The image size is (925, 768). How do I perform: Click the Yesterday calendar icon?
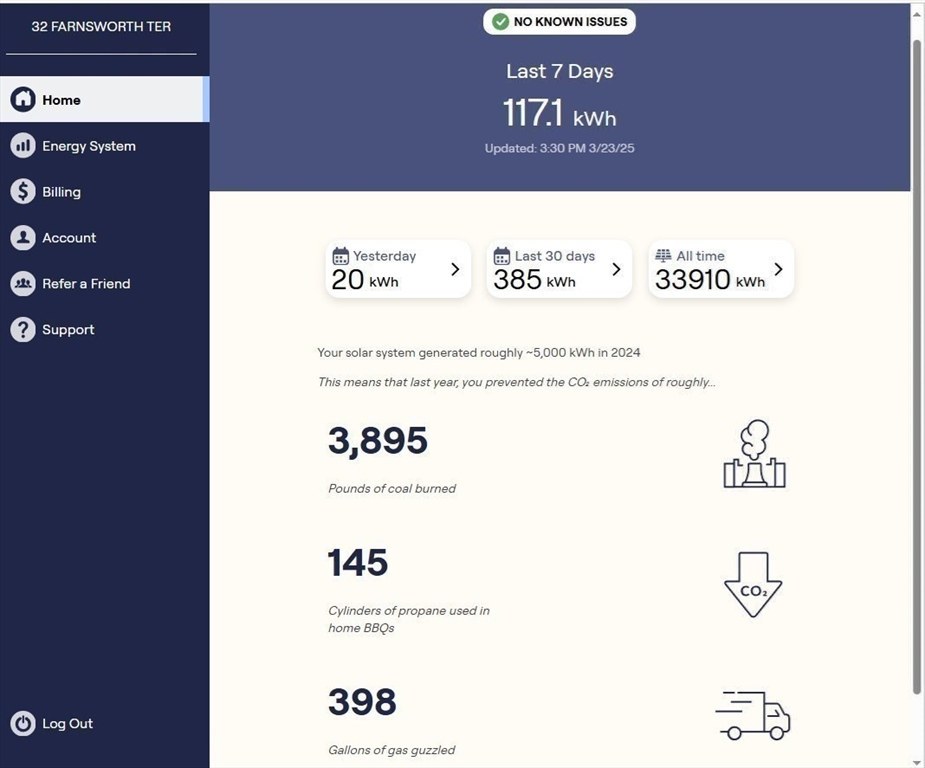[340, 255]
